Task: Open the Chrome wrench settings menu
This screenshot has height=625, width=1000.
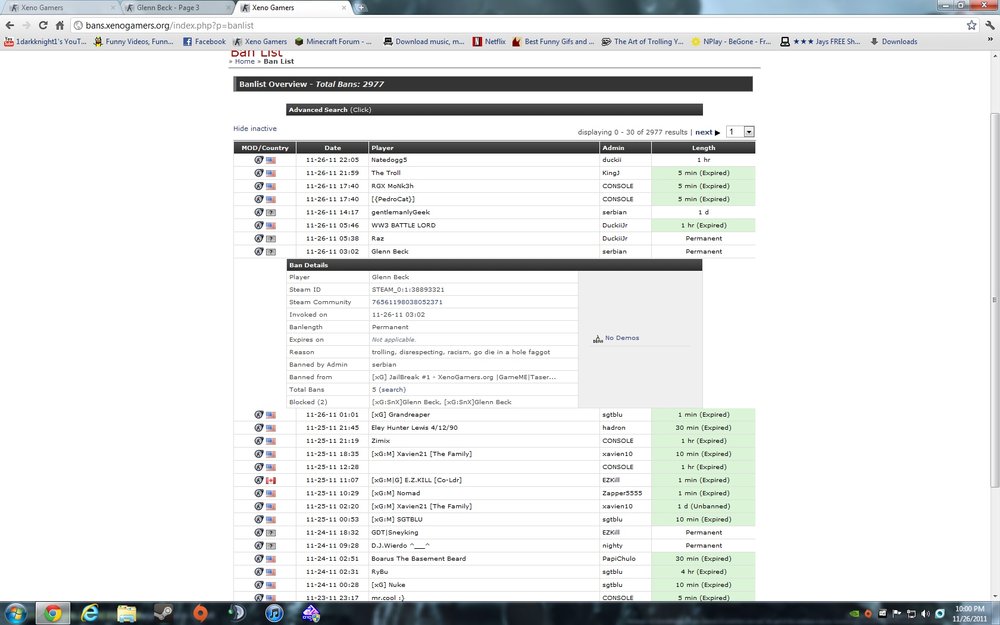Action: 990,26
